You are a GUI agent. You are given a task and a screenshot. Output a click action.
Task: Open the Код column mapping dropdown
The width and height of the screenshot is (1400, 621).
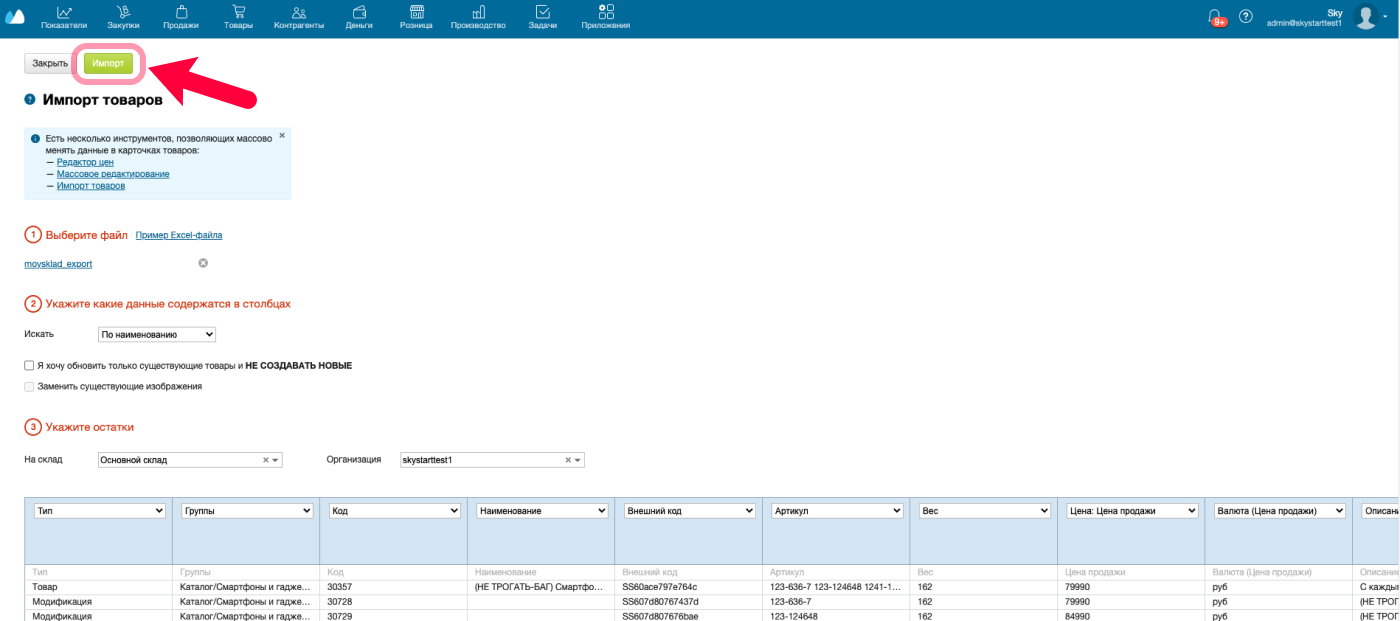click(x=395, y=511)
